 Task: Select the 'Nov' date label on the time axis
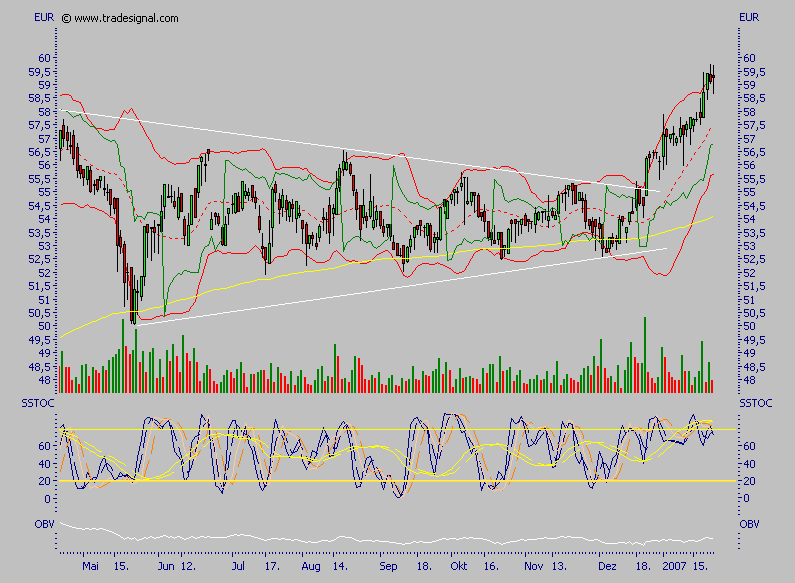(x=533, y=566)
